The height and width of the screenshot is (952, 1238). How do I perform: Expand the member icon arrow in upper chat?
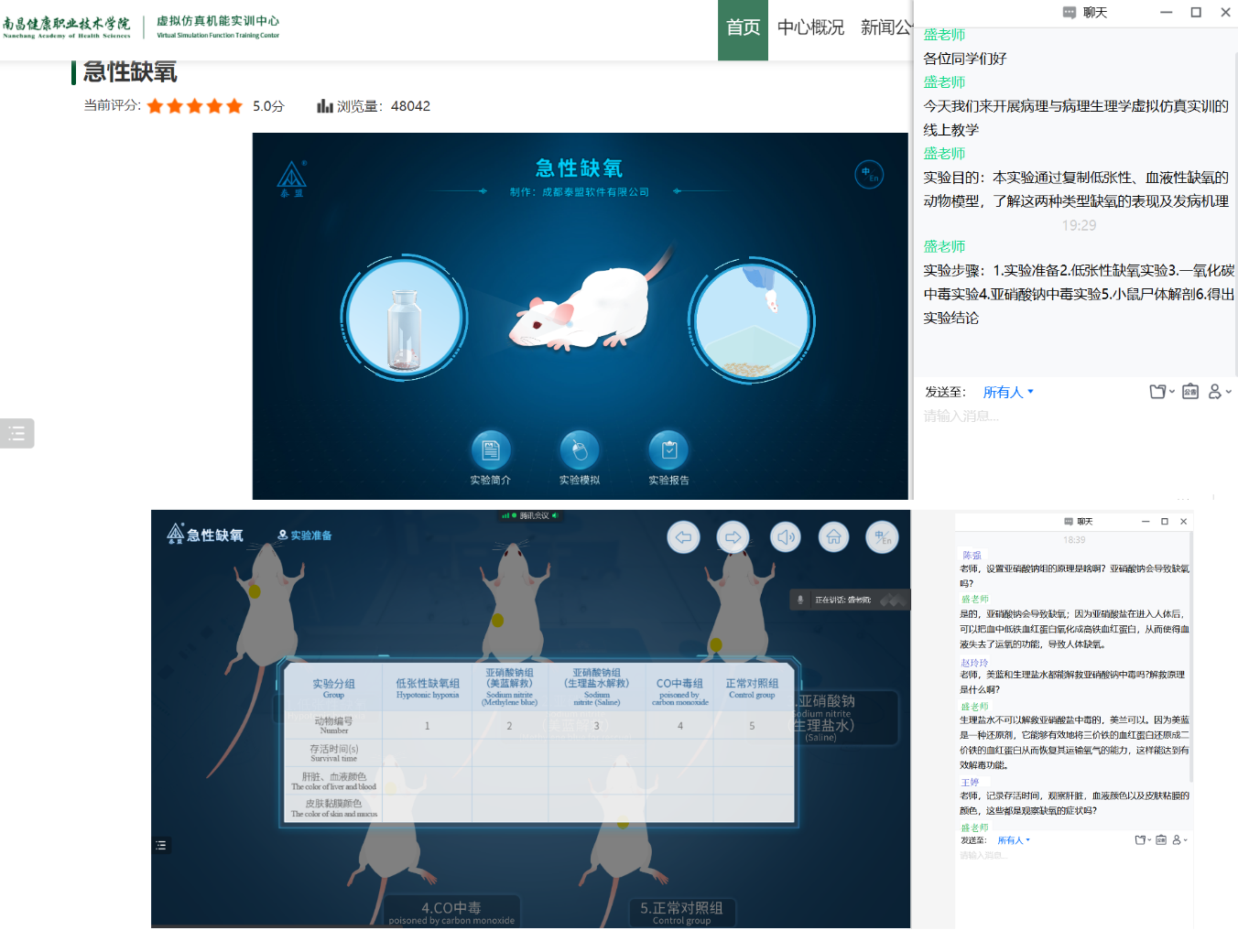(1228, 392)
